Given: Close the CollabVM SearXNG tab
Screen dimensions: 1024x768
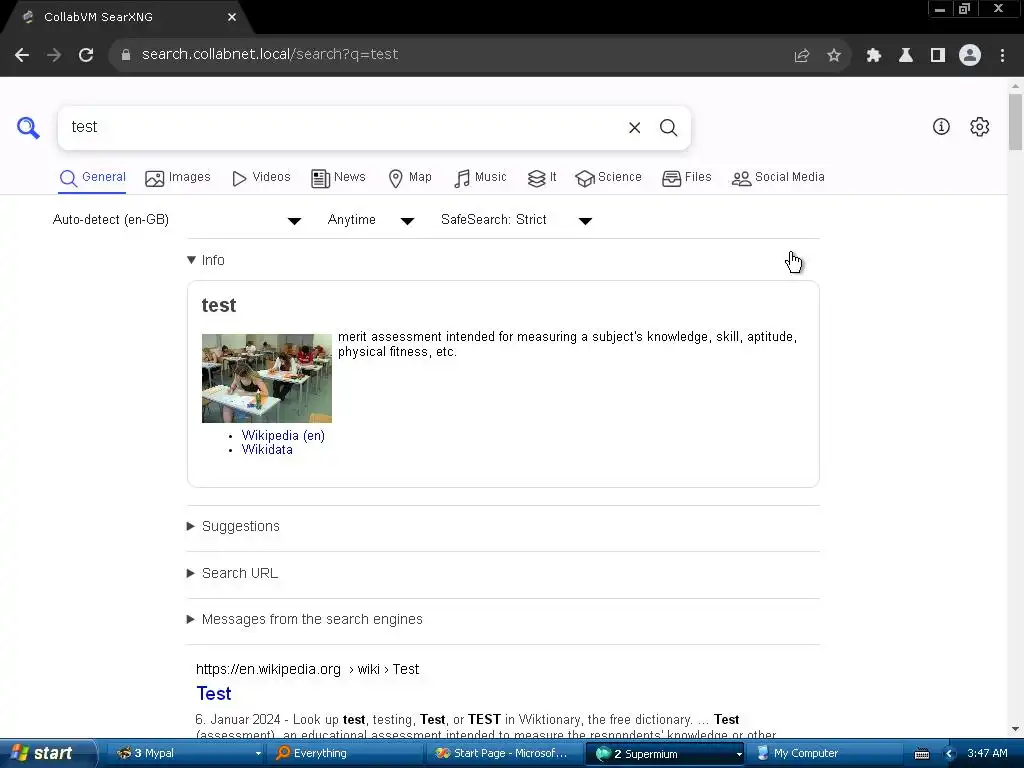Looking at the screenshot, I should pos(232,17).
